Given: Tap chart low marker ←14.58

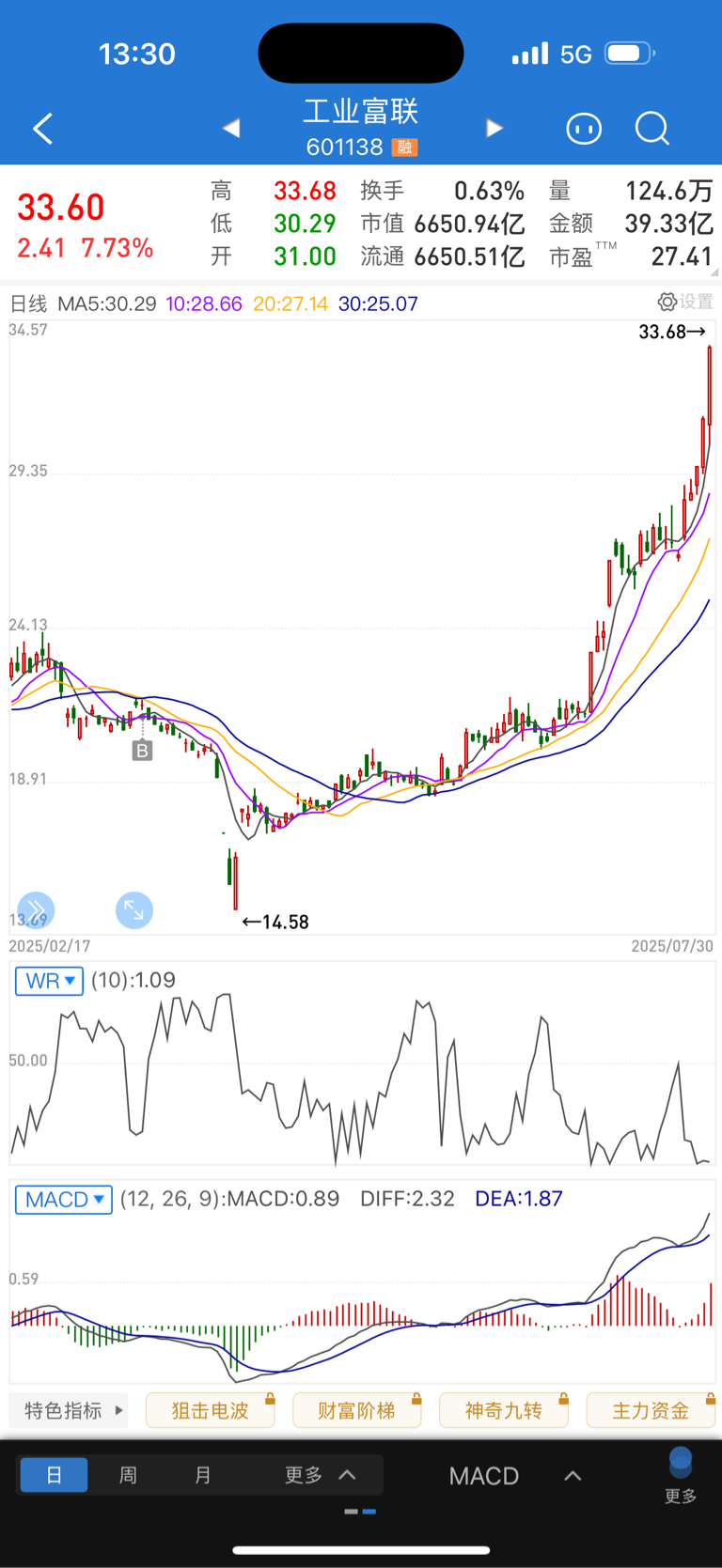Looking at the screenshot, I should [x=275, y=922].
